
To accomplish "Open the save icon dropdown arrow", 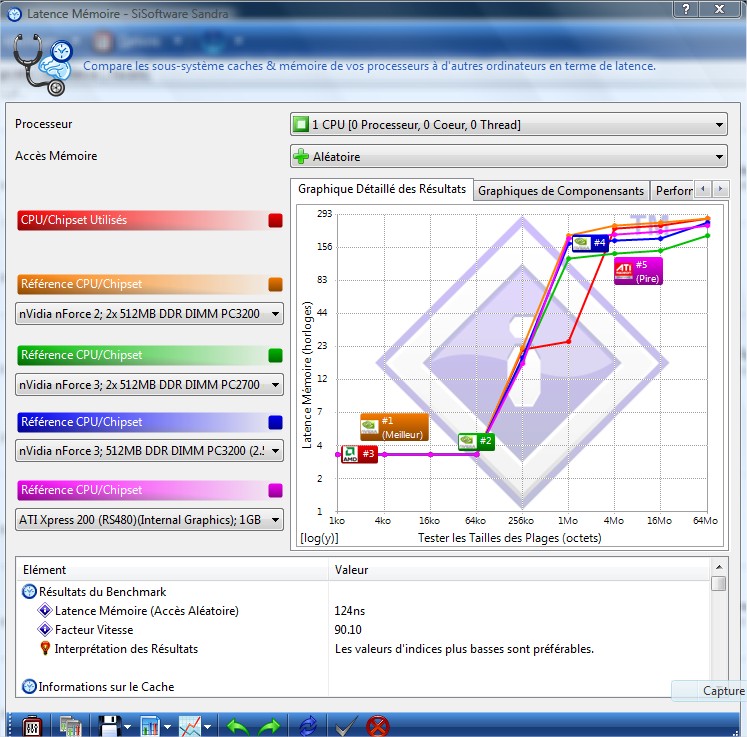I will pos(127,727).
